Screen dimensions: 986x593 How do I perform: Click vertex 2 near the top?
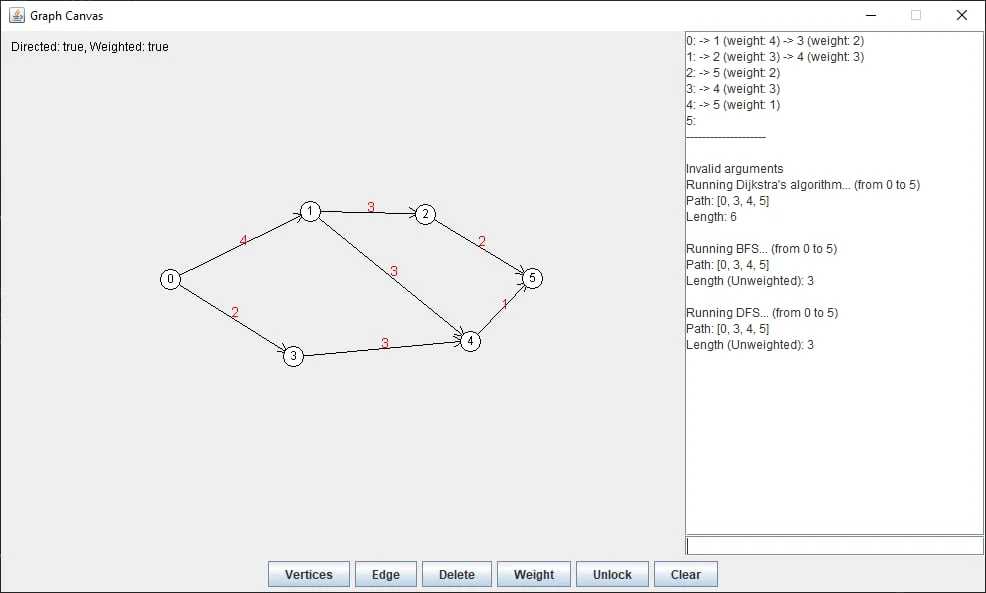(x=425, y=214)
